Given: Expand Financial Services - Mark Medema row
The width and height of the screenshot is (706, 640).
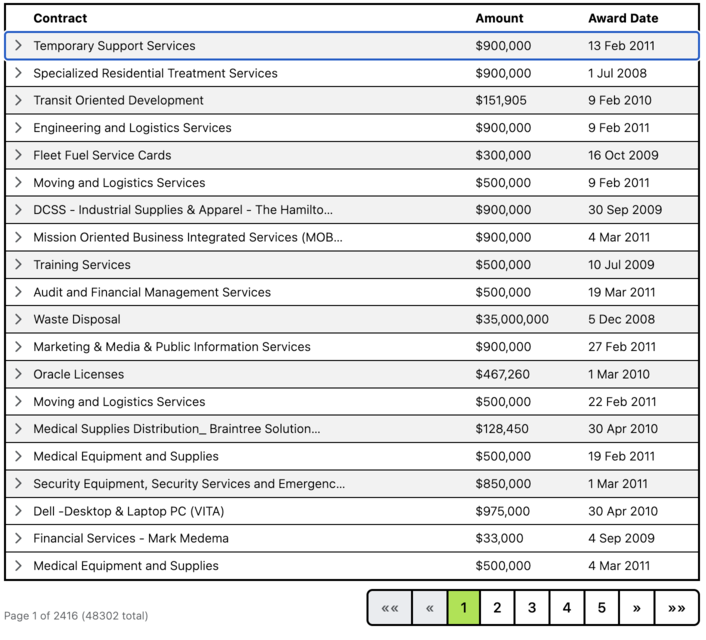Looking at the screenshot, I should 18,538.
